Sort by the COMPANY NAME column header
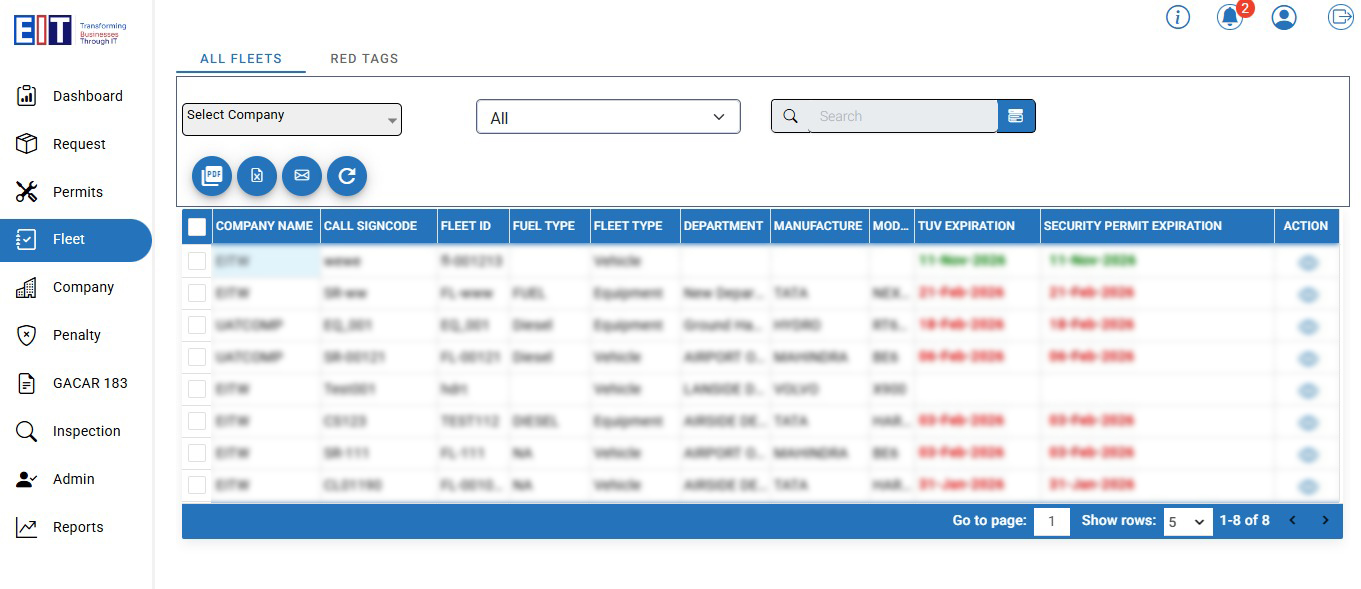The image size is (1361, 589). pyautogui.click(x=264, y=226)
